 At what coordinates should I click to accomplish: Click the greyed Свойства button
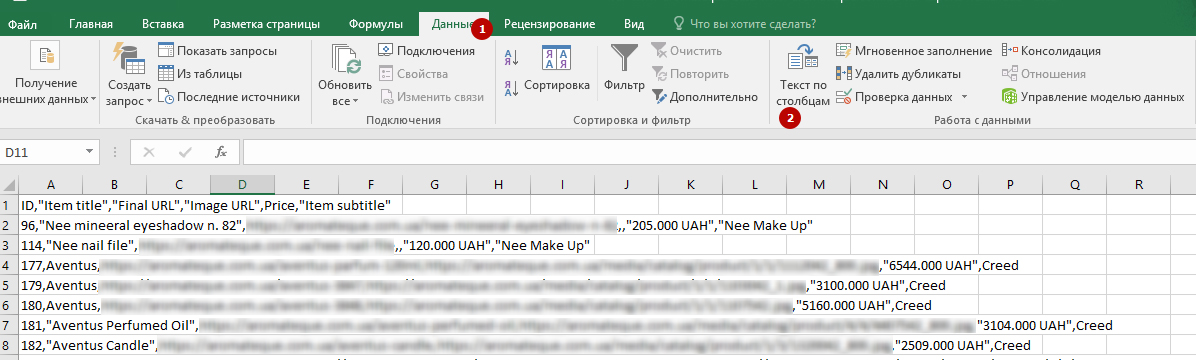click(x=413, y=74)
